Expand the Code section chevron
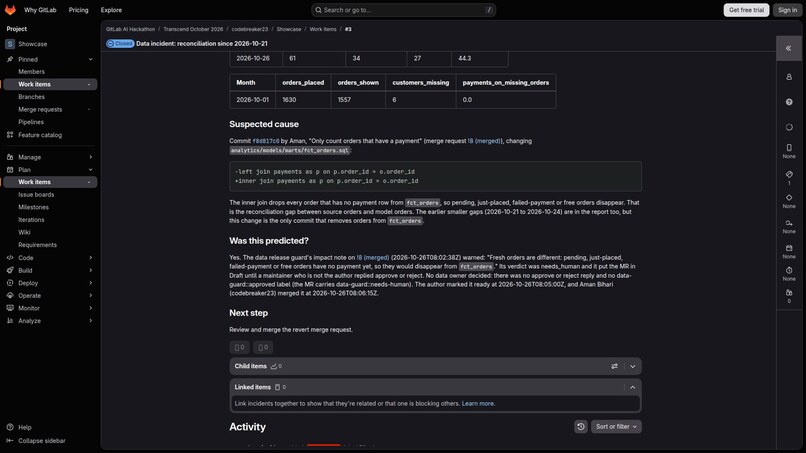This screenshot has width=806, height=453. [90, 258]
